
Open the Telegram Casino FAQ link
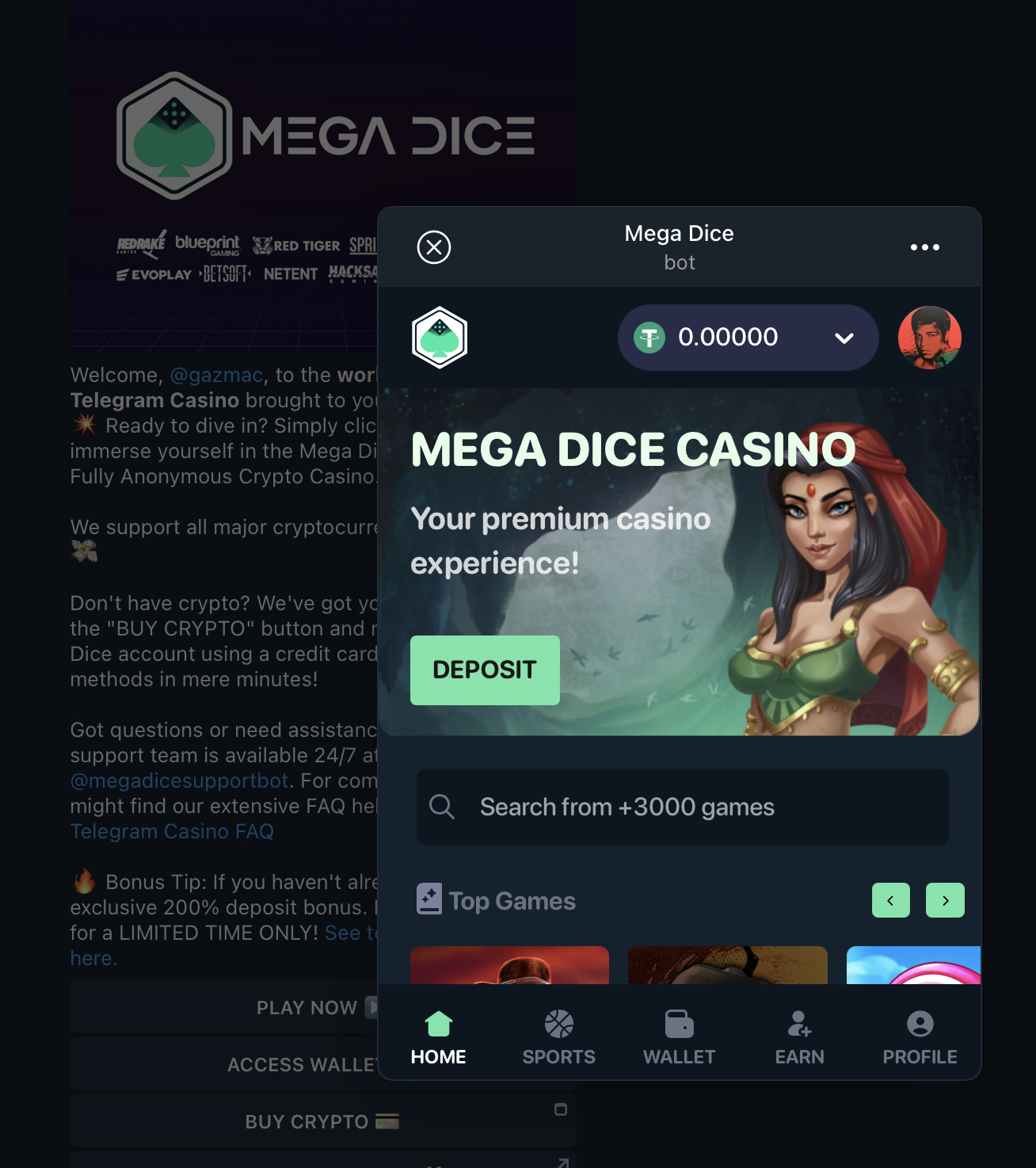[x=172, y=831]
